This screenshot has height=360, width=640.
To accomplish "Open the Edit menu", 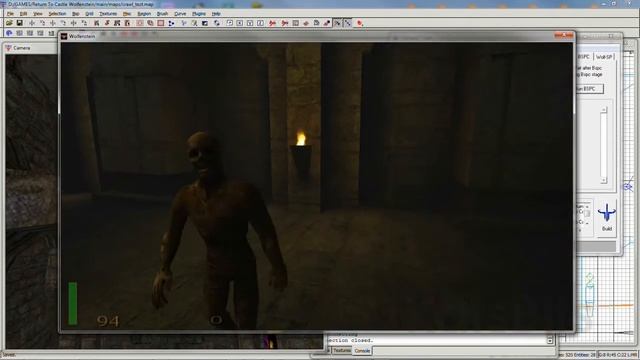I will click(x=24, y=13).
